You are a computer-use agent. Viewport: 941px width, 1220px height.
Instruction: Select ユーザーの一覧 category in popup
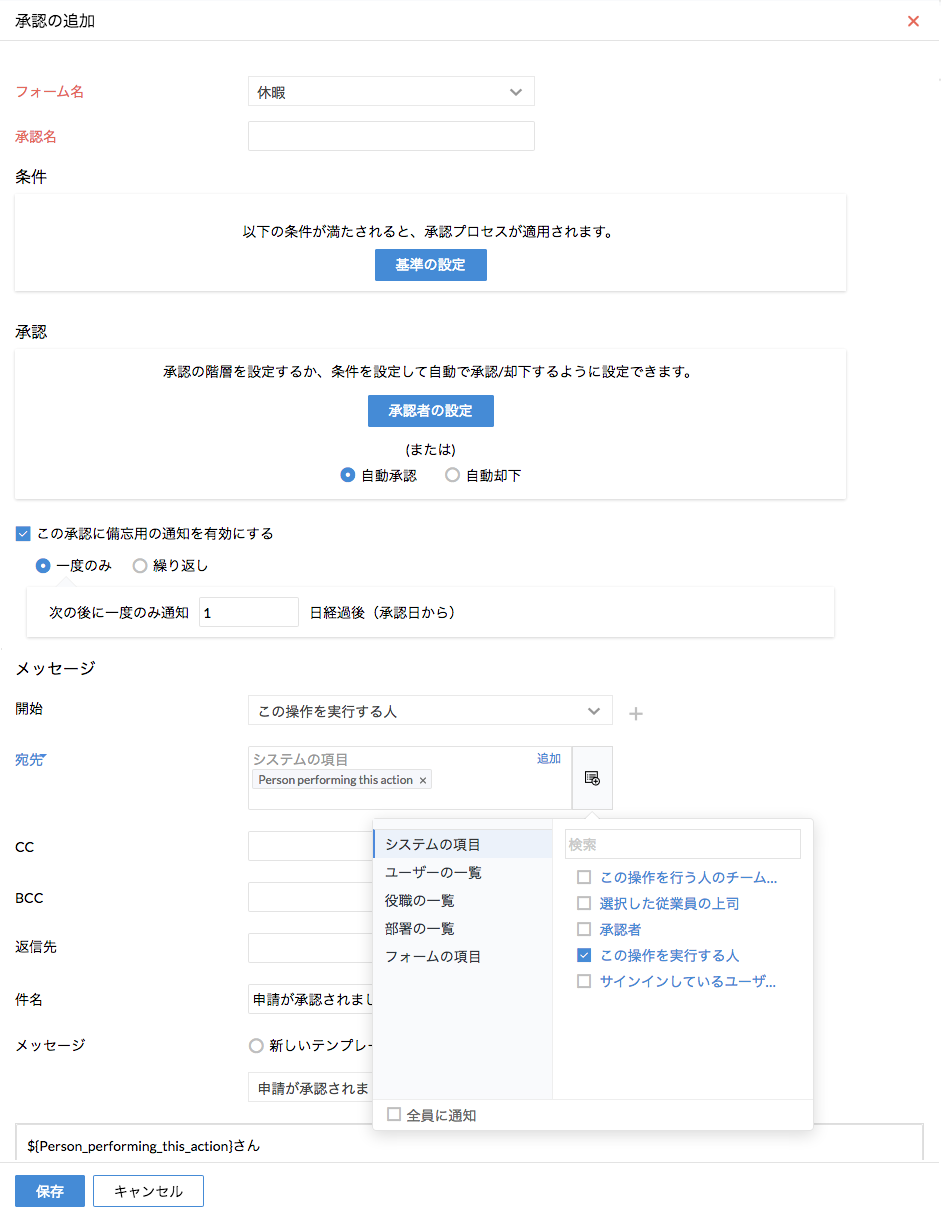coord(463,873)
